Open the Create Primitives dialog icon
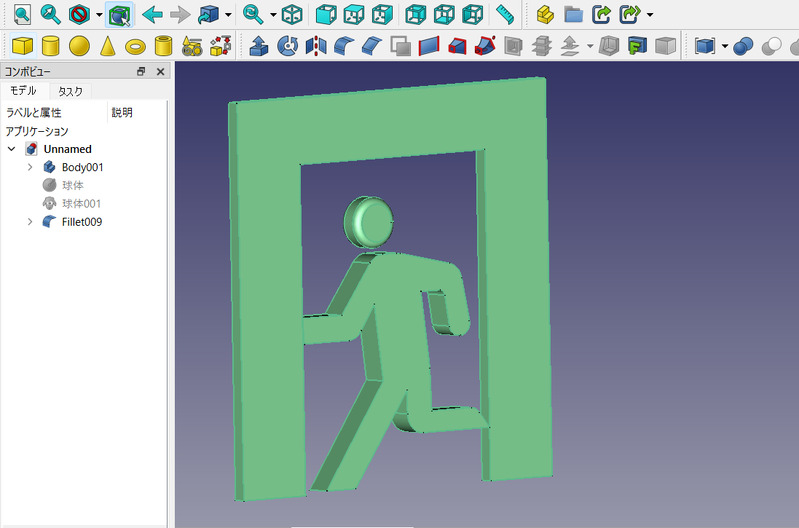Image resolution: width=799 pixels, height=528 pixels. pos(192,46)
